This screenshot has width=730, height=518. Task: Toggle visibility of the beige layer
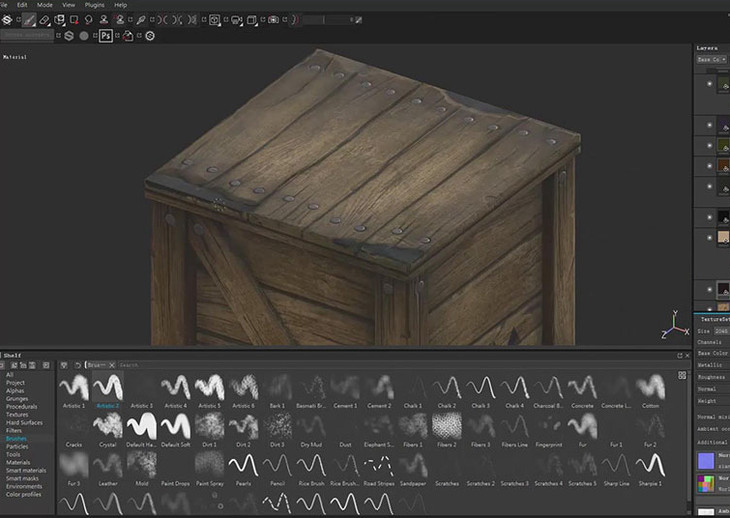710,237
